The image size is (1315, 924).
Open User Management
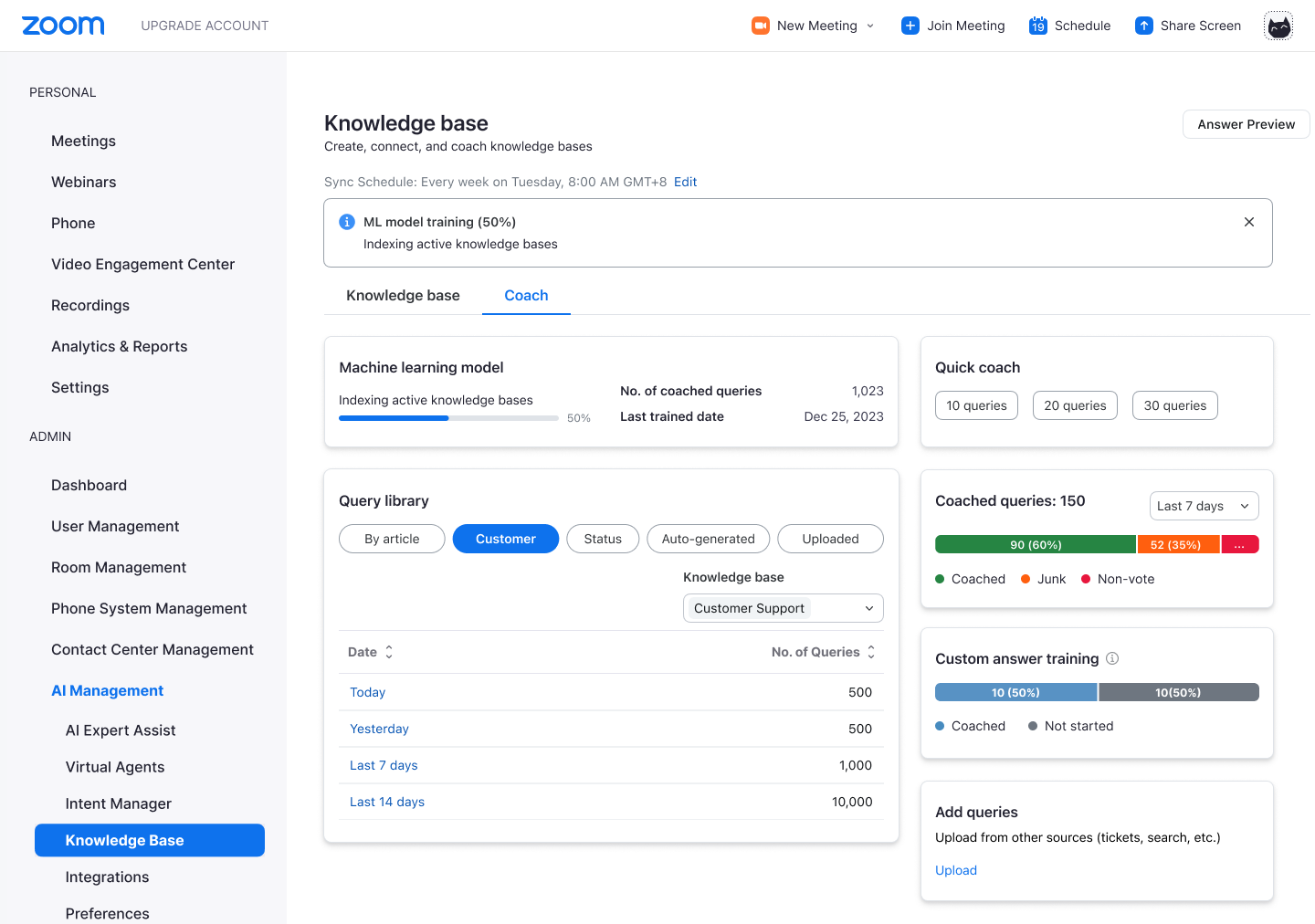point(115,526)
